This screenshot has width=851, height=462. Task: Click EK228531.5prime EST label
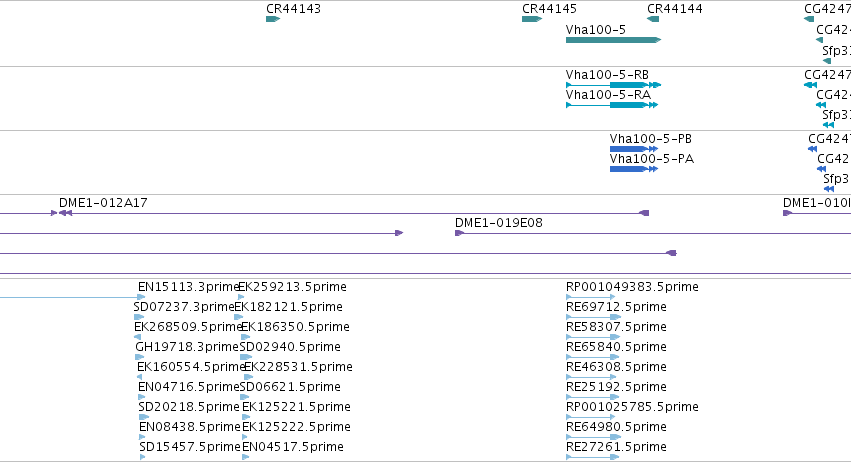(298, 367)
